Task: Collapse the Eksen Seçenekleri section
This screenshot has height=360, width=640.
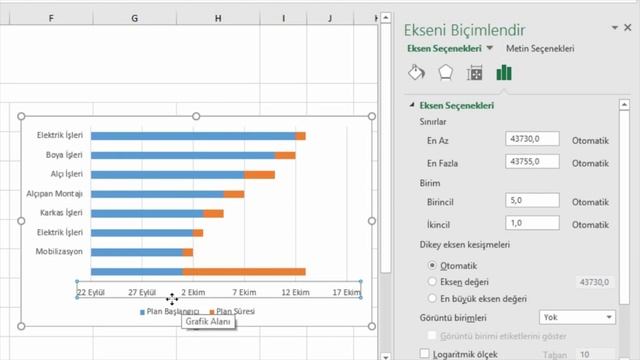Action: click(x=412, y=105)
